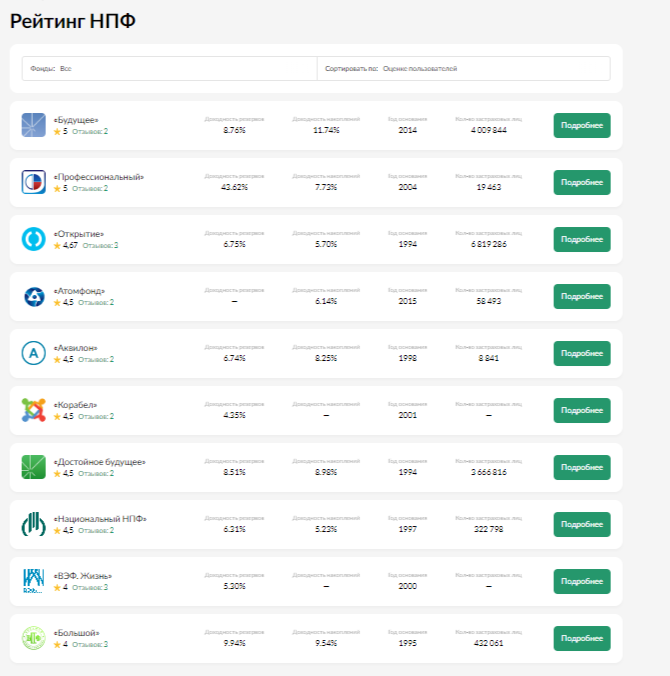Click the star rating icon for «Атомфонд»
The image size is (670, 676).
point(57,302)
